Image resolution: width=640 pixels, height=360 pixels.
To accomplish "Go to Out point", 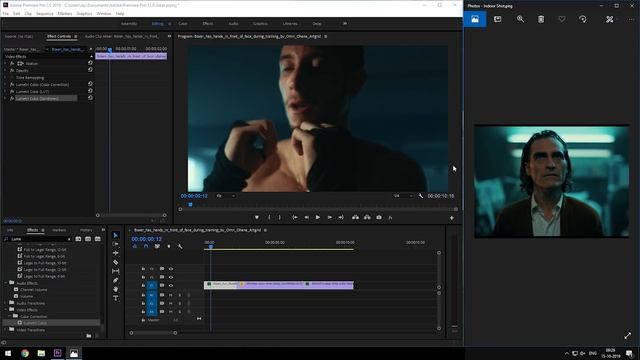I will tap(341, 218).
